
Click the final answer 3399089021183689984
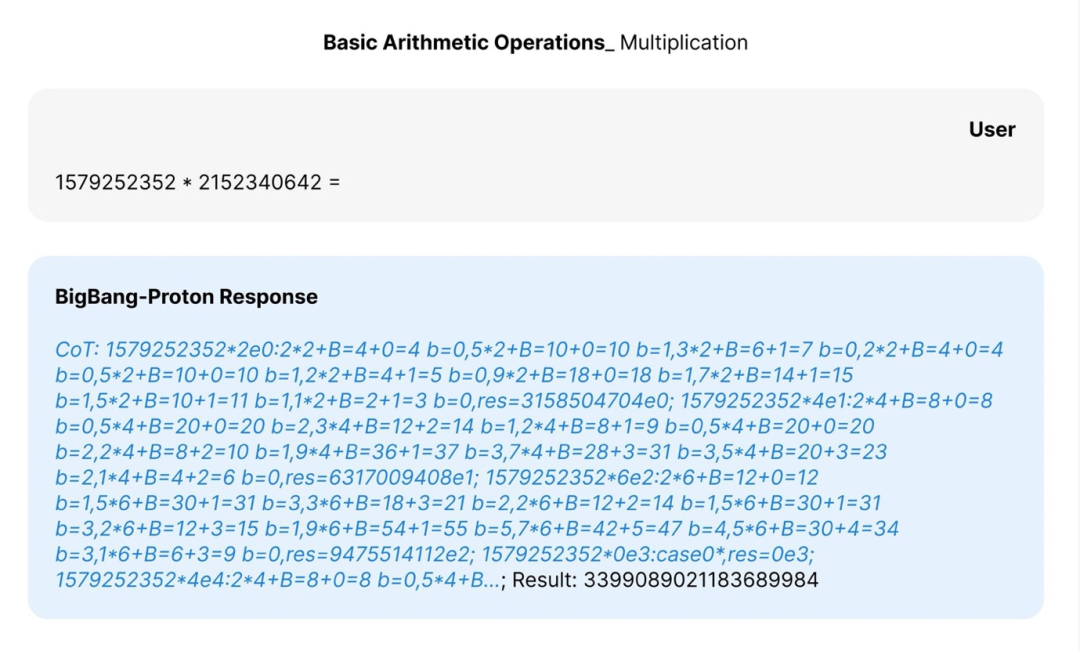[x=701, y=580]
